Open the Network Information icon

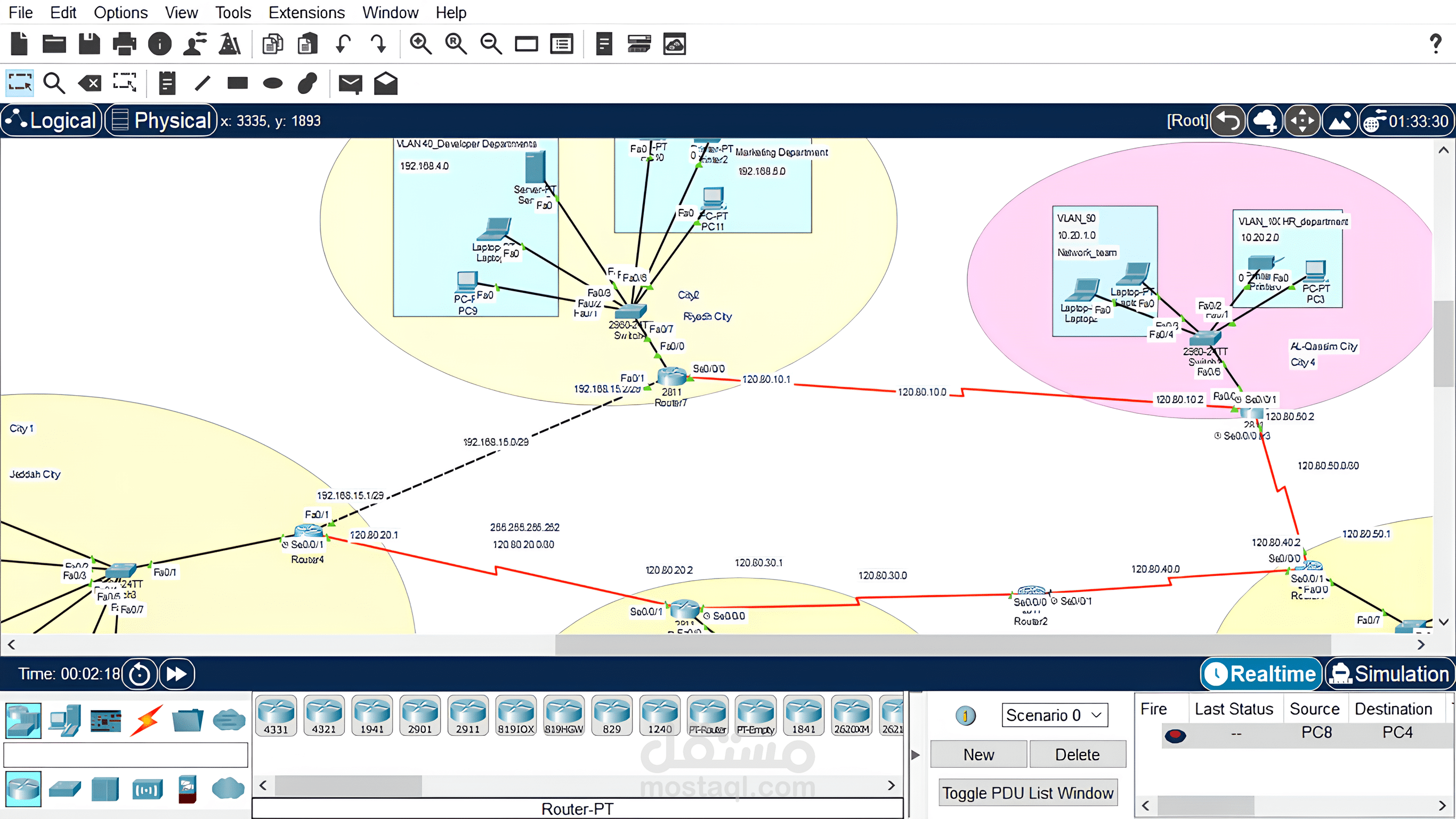coord(159,44)
